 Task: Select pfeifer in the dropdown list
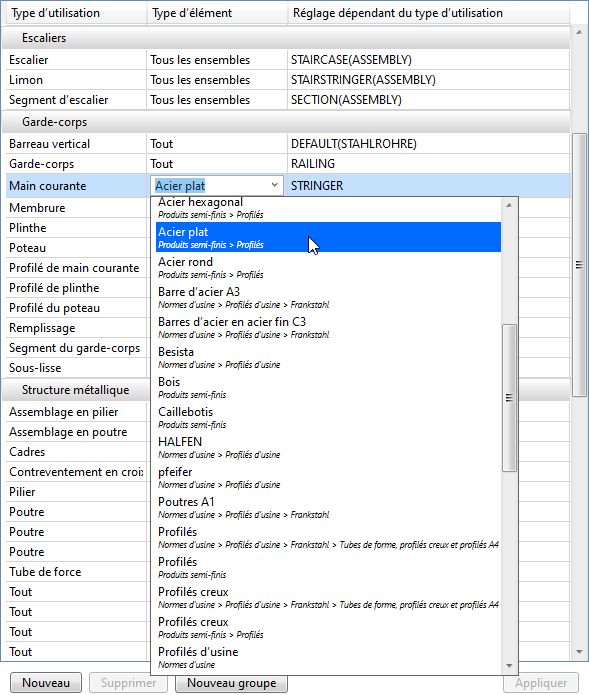(x=328, y=477)
